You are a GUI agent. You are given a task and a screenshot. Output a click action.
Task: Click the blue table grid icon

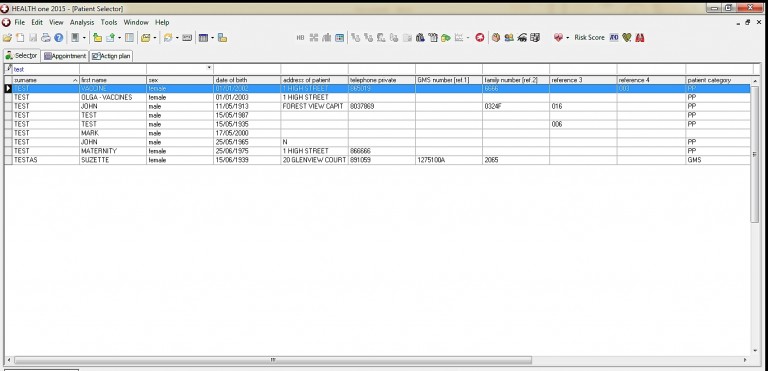(x=203, y=38)
